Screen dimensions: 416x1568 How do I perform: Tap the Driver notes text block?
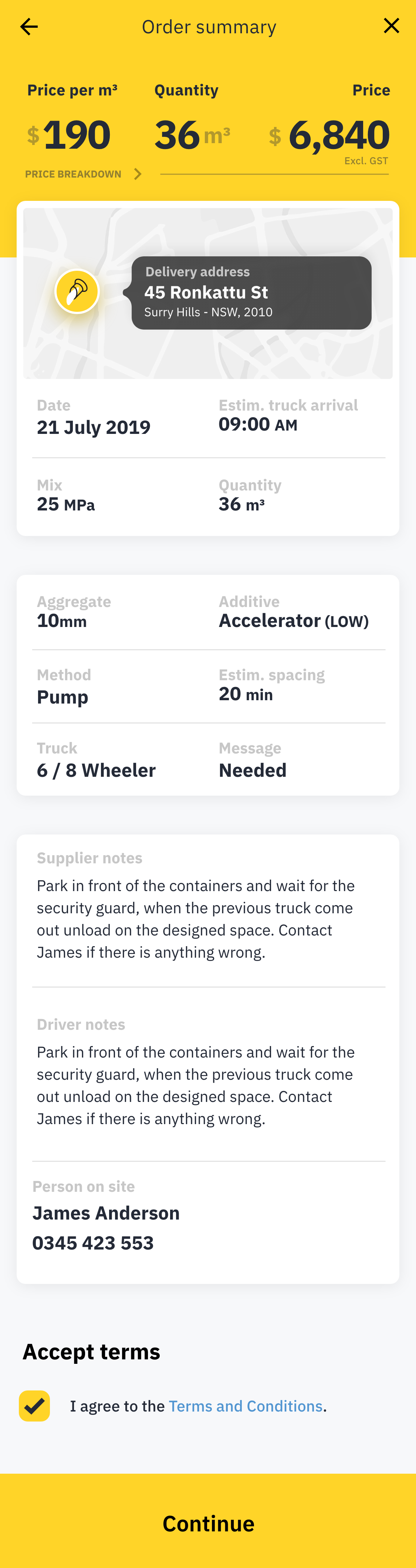point(196,1085)
